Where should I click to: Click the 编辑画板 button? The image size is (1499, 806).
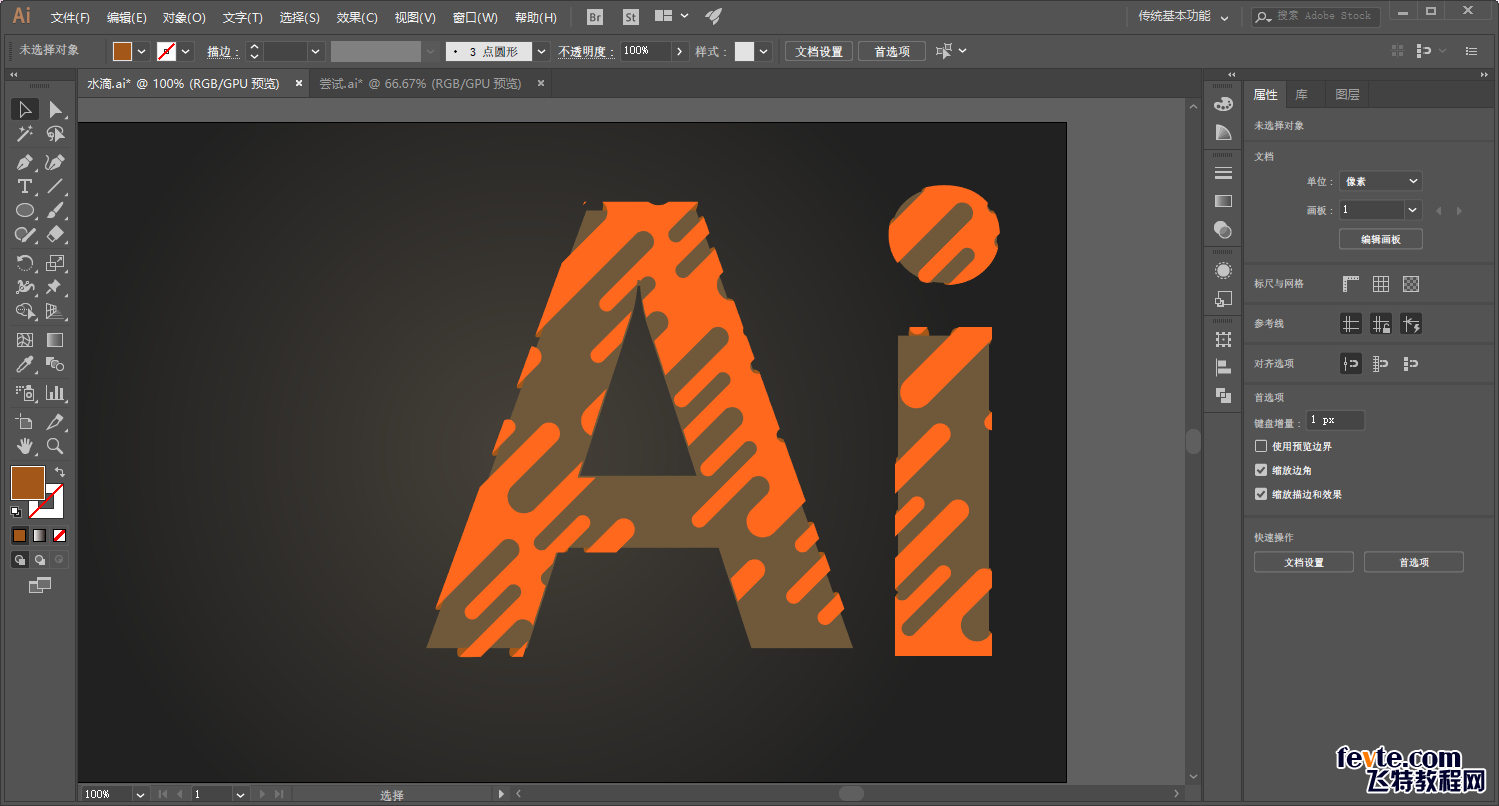point(1380,239)
